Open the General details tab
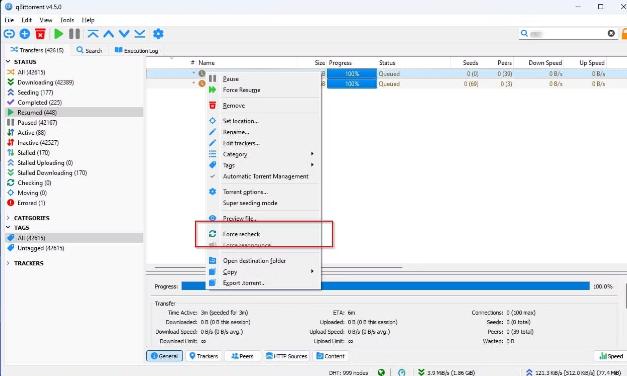The width and height of the screenshot is (627, 376). pyautogui.click(x=165, y=356)
